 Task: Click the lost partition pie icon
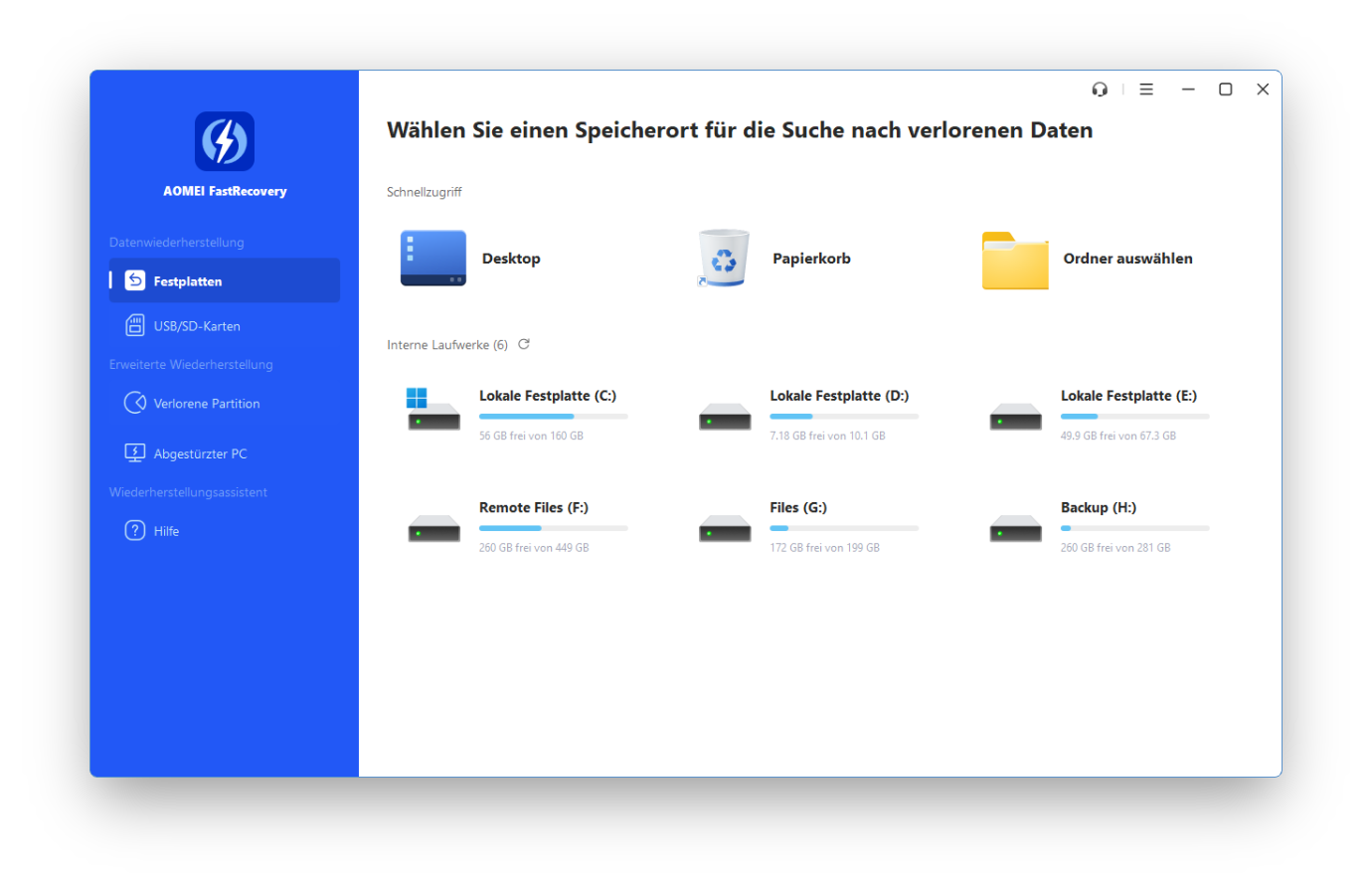(135, 403)
